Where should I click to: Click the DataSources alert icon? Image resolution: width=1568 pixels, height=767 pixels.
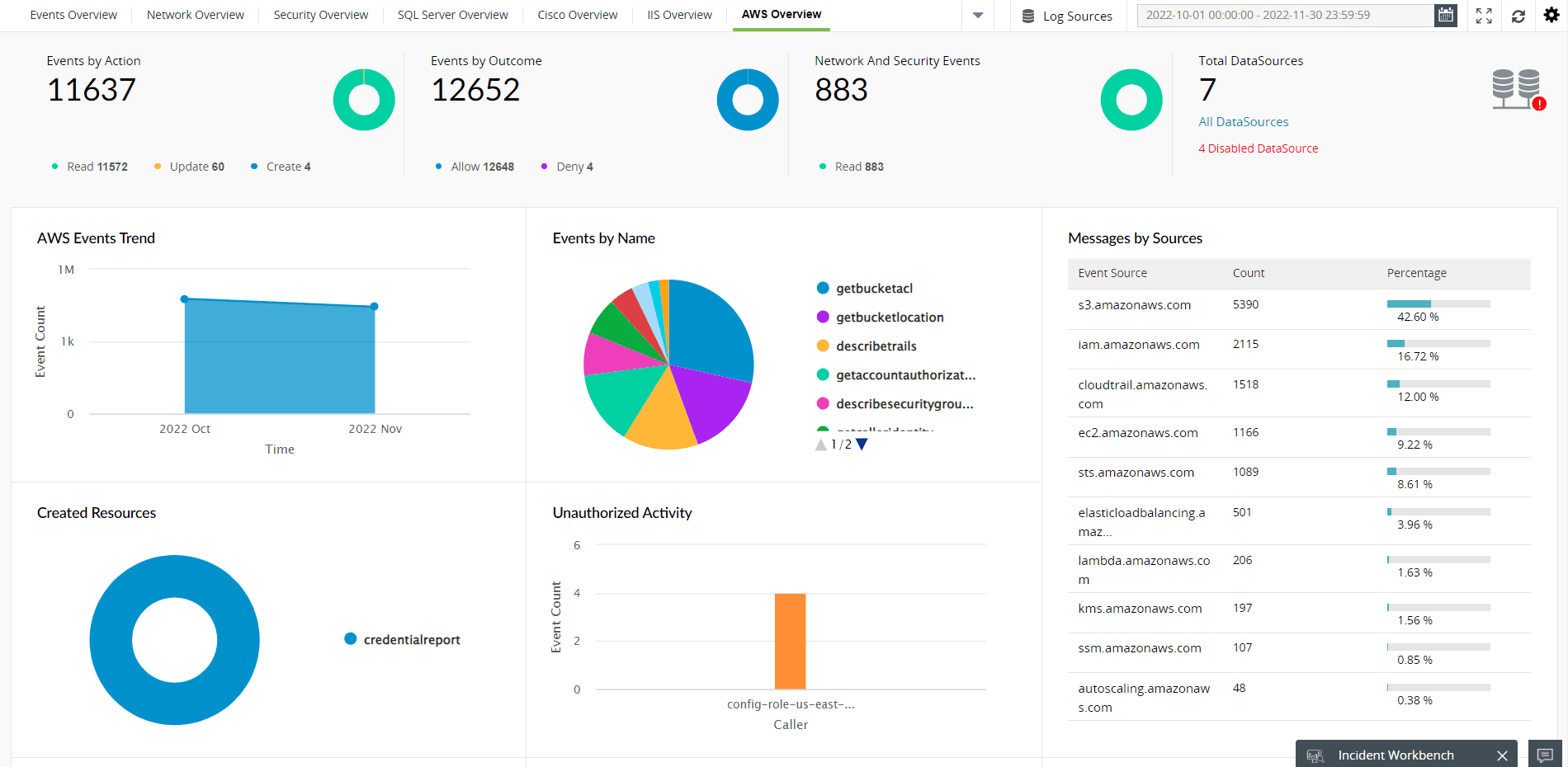(1540, 103)
